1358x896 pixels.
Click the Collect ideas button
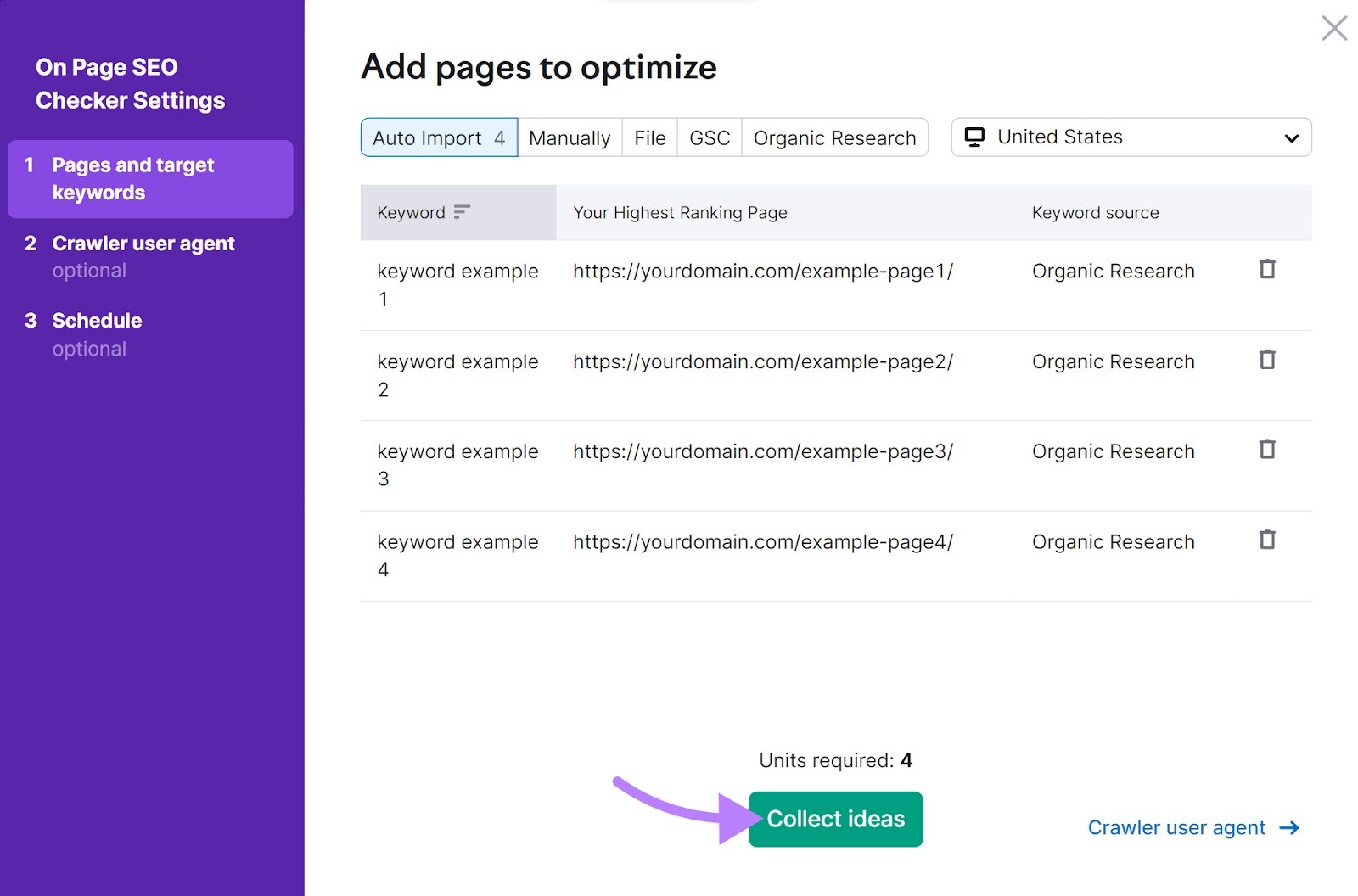click(835, 818)
